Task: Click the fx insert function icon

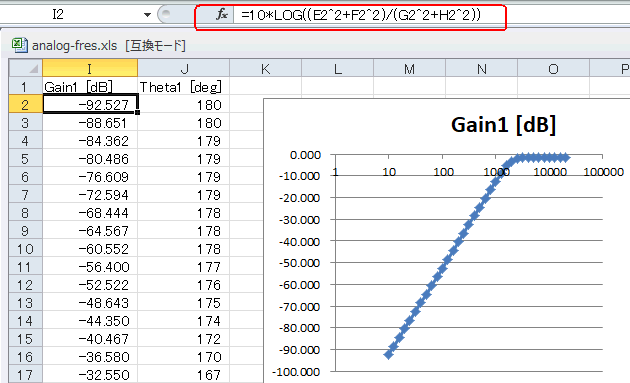Action: click(221, 15)
